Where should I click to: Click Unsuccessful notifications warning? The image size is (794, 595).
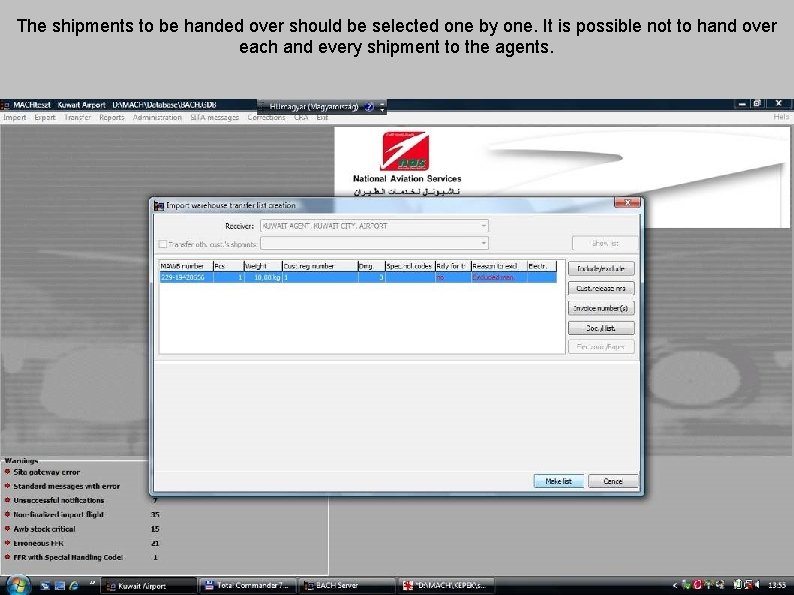click(x=59, y=500)
